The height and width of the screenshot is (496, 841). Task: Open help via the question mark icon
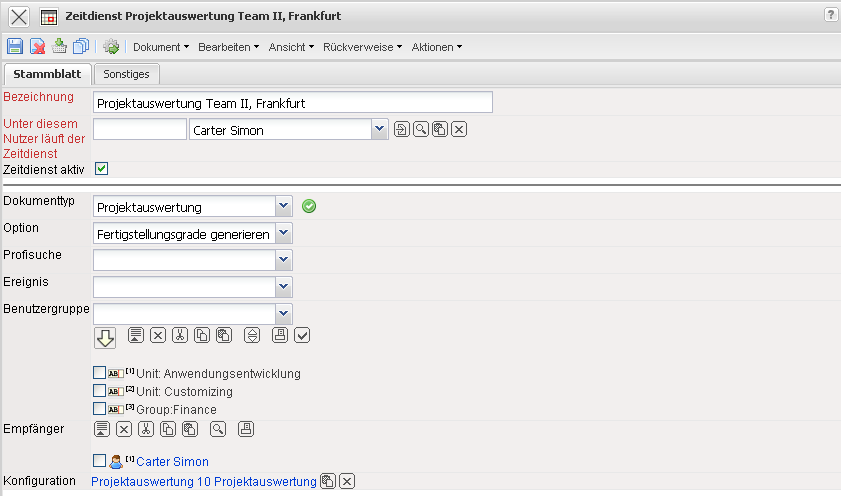831,14
